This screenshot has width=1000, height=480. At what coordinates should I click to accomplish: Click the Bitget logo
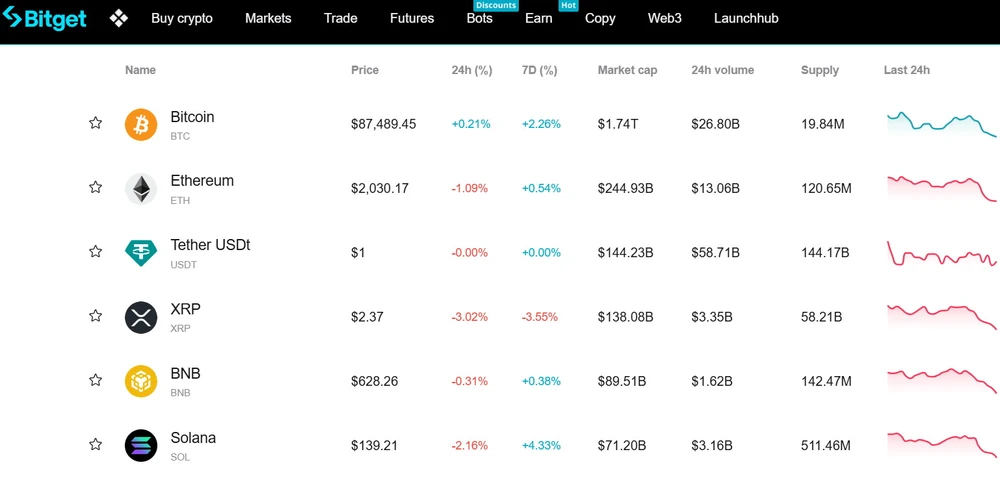point(45,18)
